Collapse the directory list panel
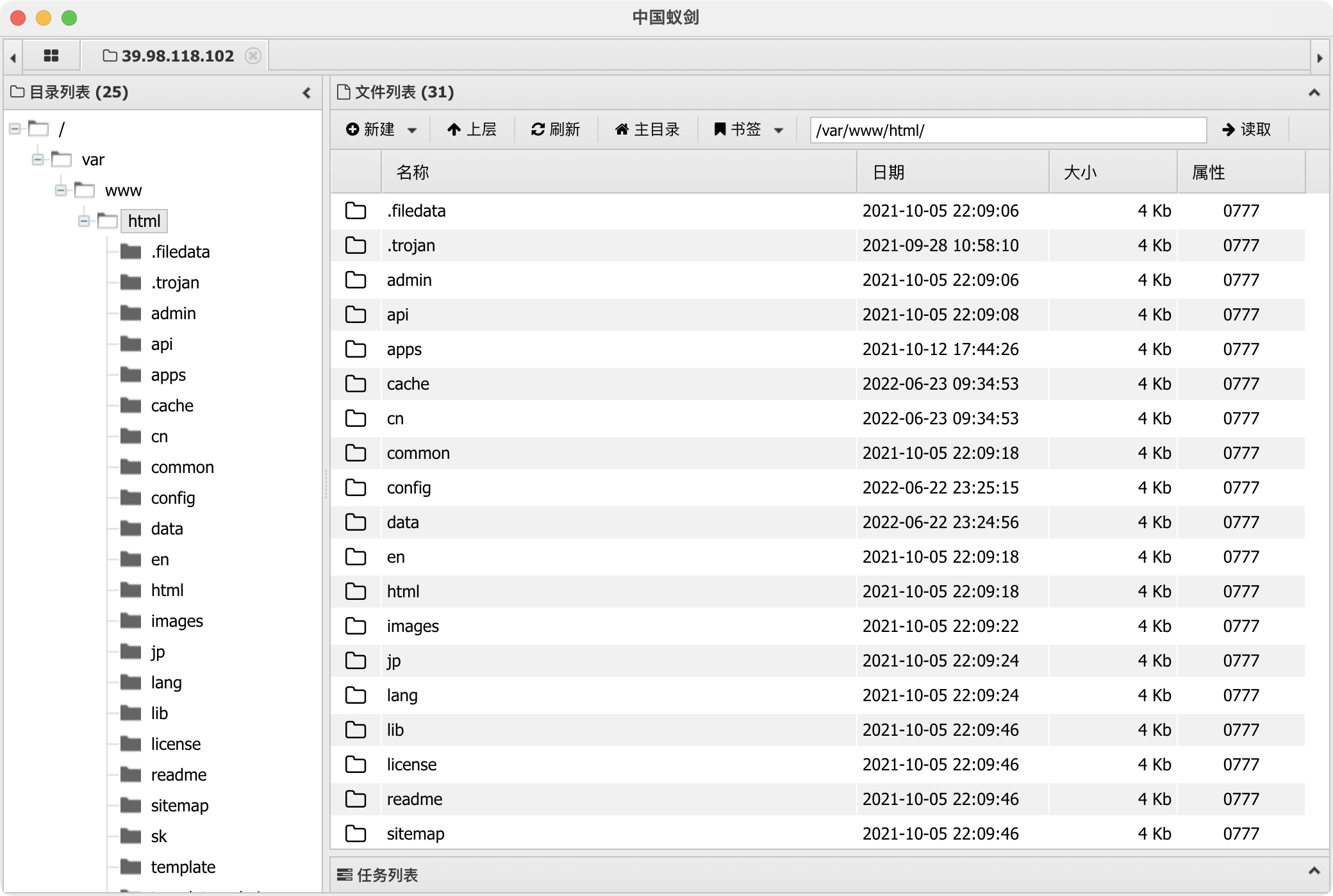Screen dimensions: 1333x896 [x=307, y=93]
